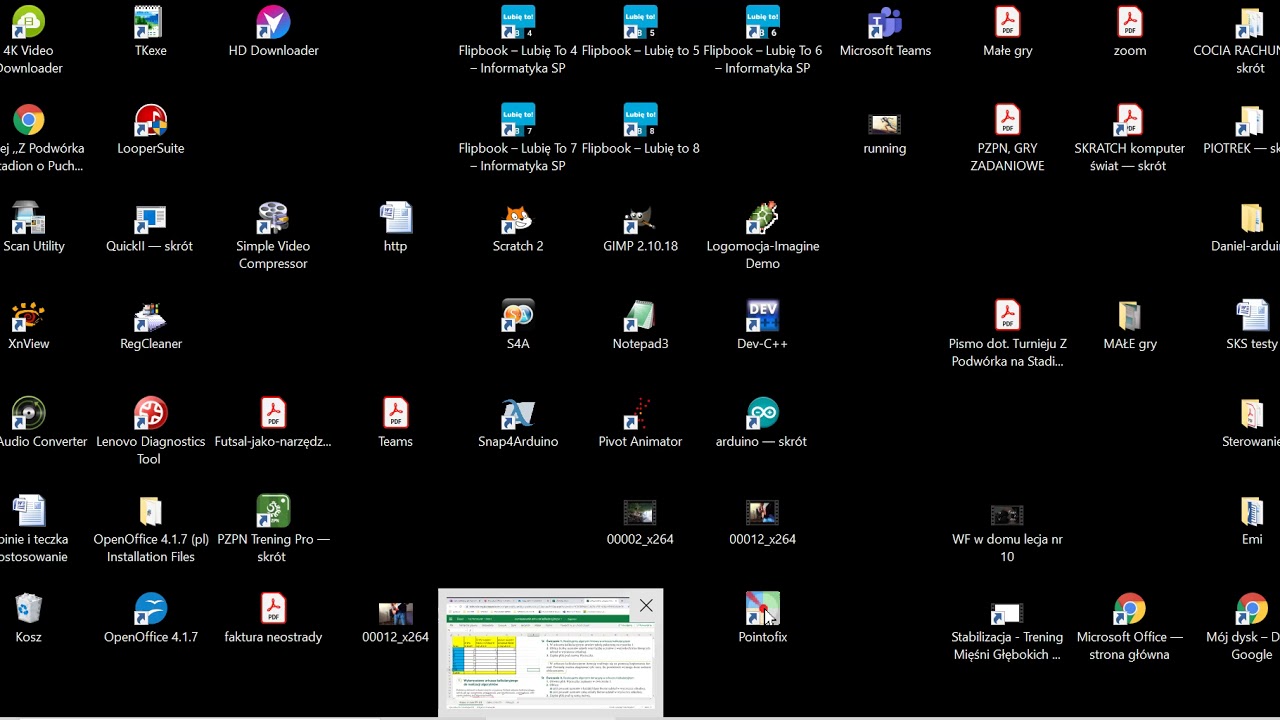The height and width of the screenshot is (720, 1280).
Task: Click the arduino — skrót shortcut
Action: (762, 423)
